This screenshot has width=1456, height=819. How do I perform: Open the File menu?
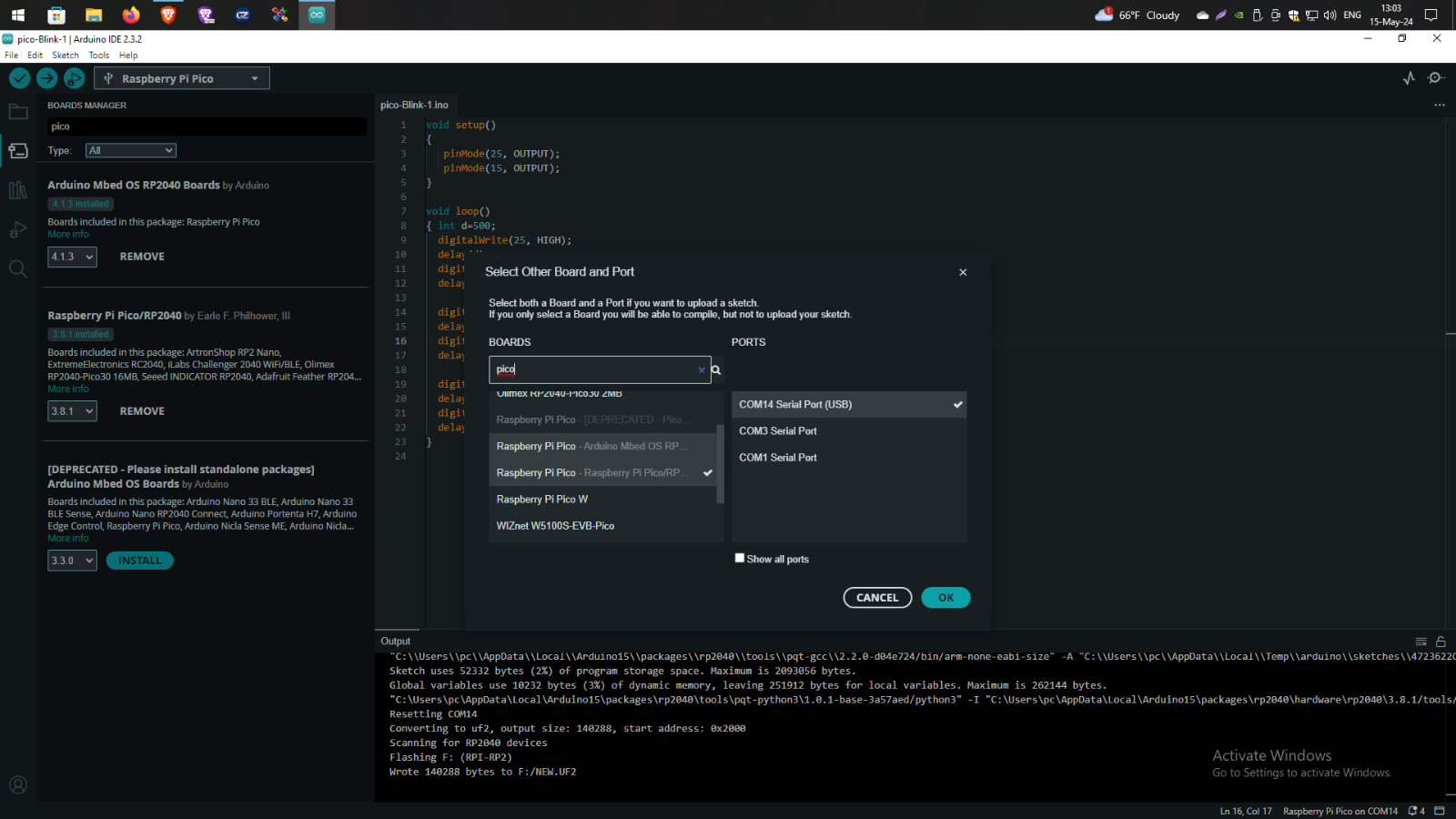11,56
